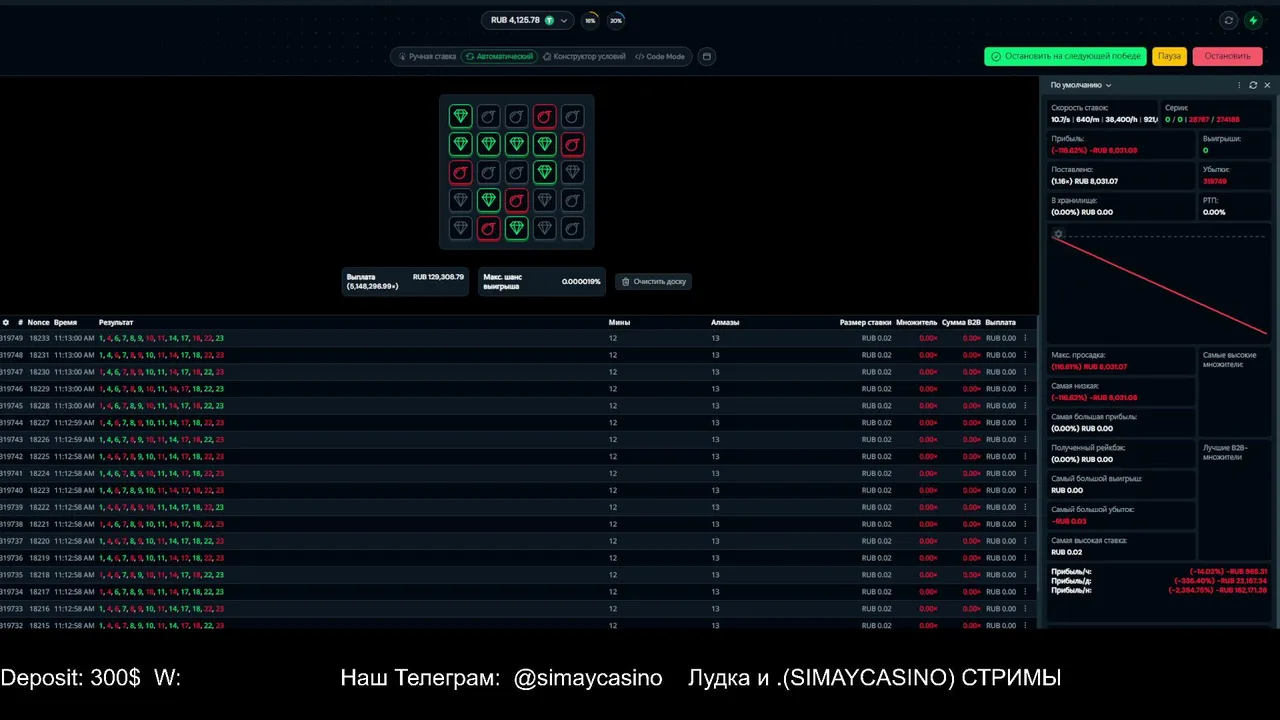
Task: Click the Выплата RUB 129,308.79 box
Action: [x=405, y=281]
